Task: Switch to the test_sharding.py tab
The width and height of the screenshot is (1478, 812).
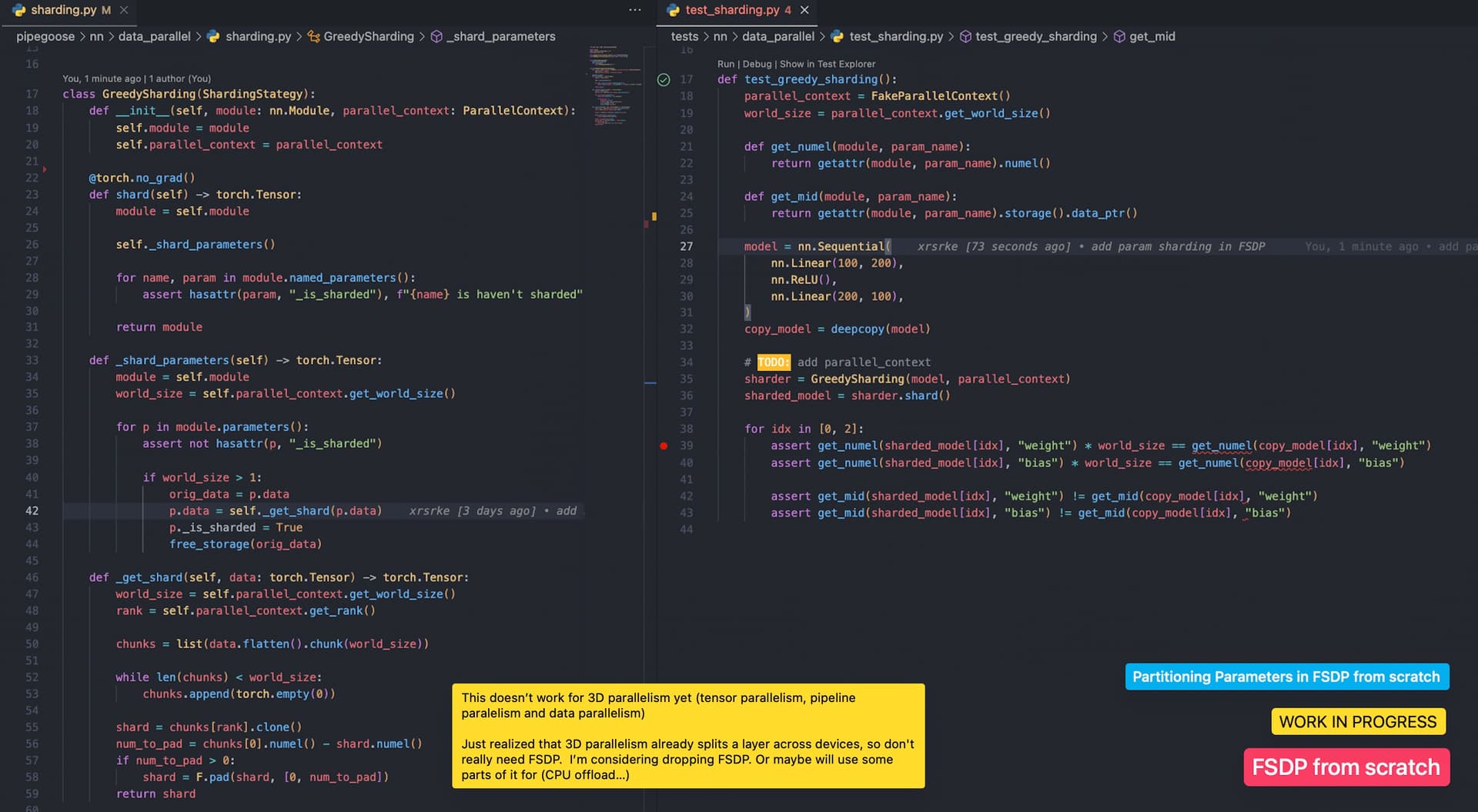Action: pyautogui.click(x=731, y=10)
